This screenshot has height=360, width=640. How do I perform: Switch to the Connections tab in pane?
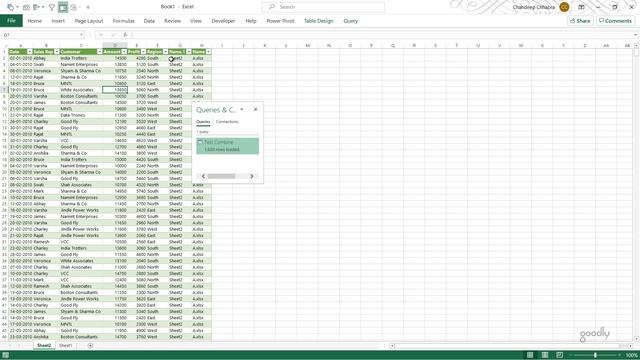[227, 122]
